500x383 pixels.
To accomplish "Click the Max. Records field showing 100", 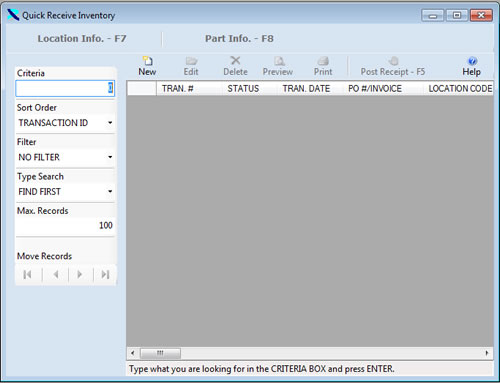I will point(65,226).
